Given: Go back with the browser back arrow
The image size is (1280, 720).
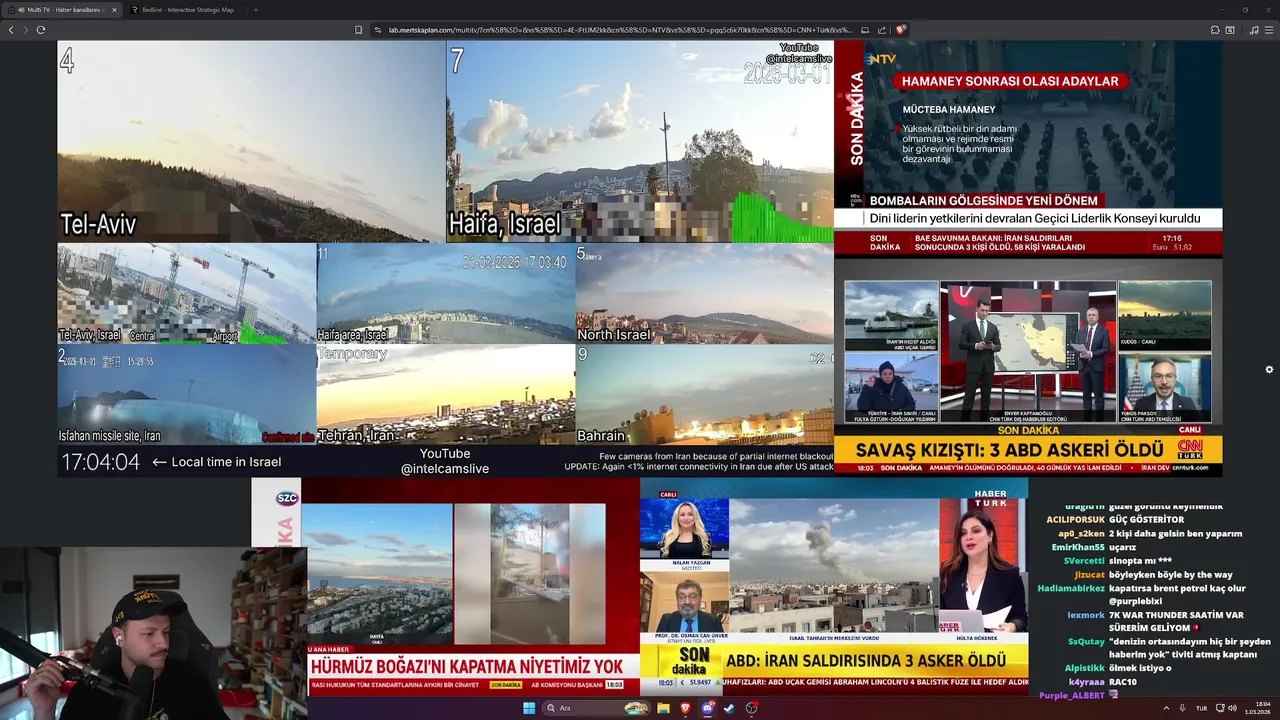Looking at the screenshot, I should 11,30.
